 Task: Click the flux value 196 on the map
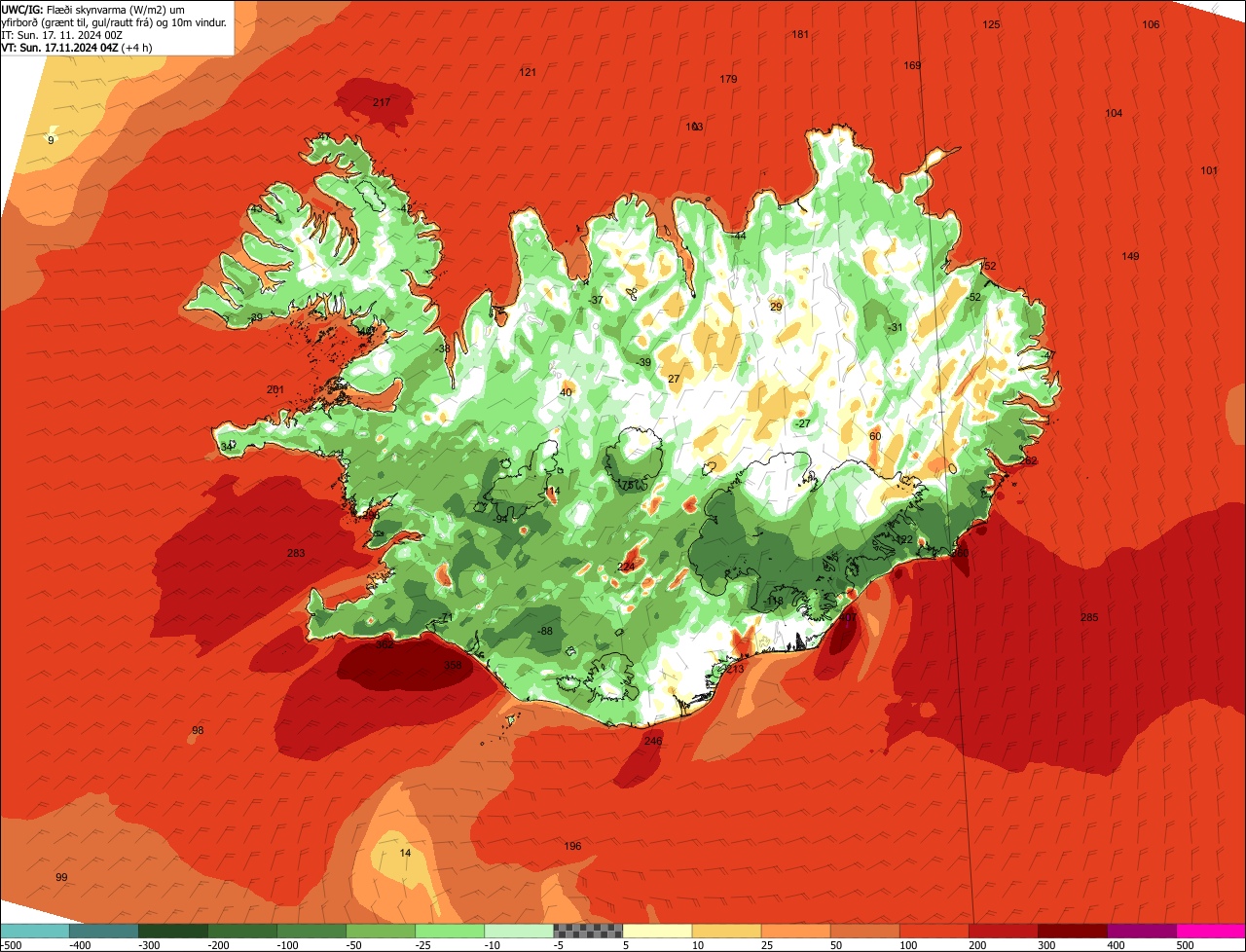[x=572, y=846]
